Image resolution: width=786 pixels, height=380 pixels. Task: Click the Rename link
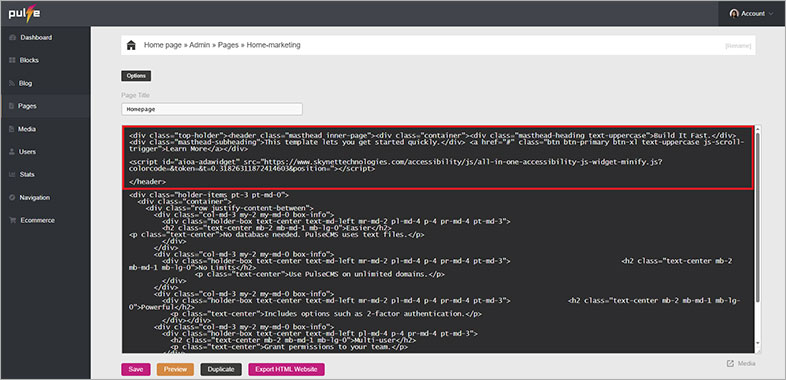738,46
